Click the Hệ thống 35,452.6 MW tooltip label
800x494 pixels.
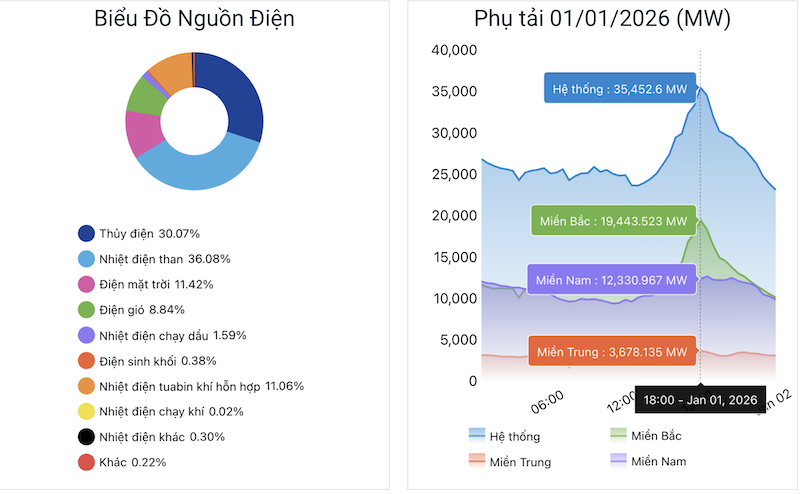pyautogui.click(x=620, y=89)
